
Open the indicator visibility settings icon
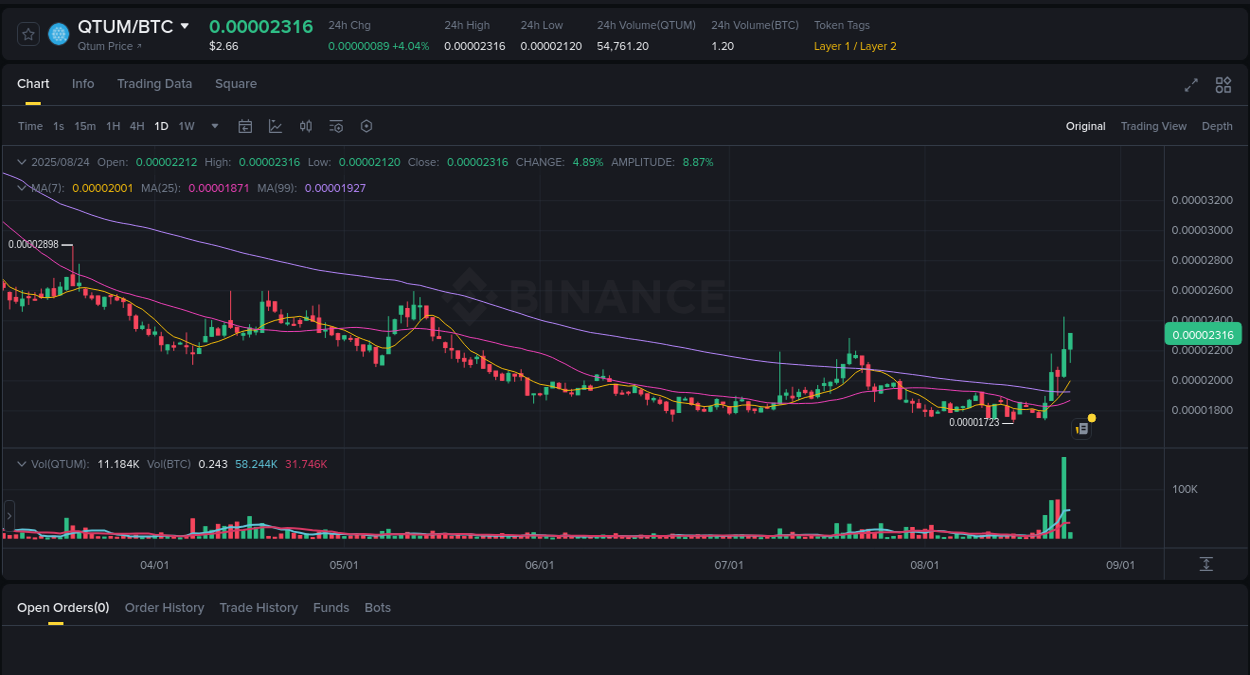coord(336,126)
